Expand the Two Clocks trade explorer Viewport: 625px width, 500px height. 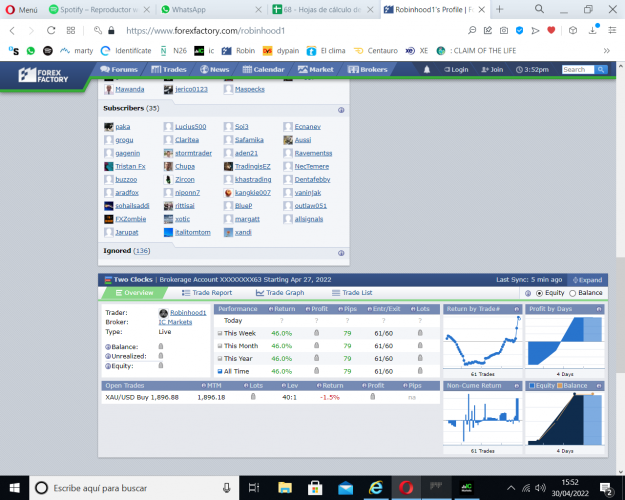pos(588,280)
